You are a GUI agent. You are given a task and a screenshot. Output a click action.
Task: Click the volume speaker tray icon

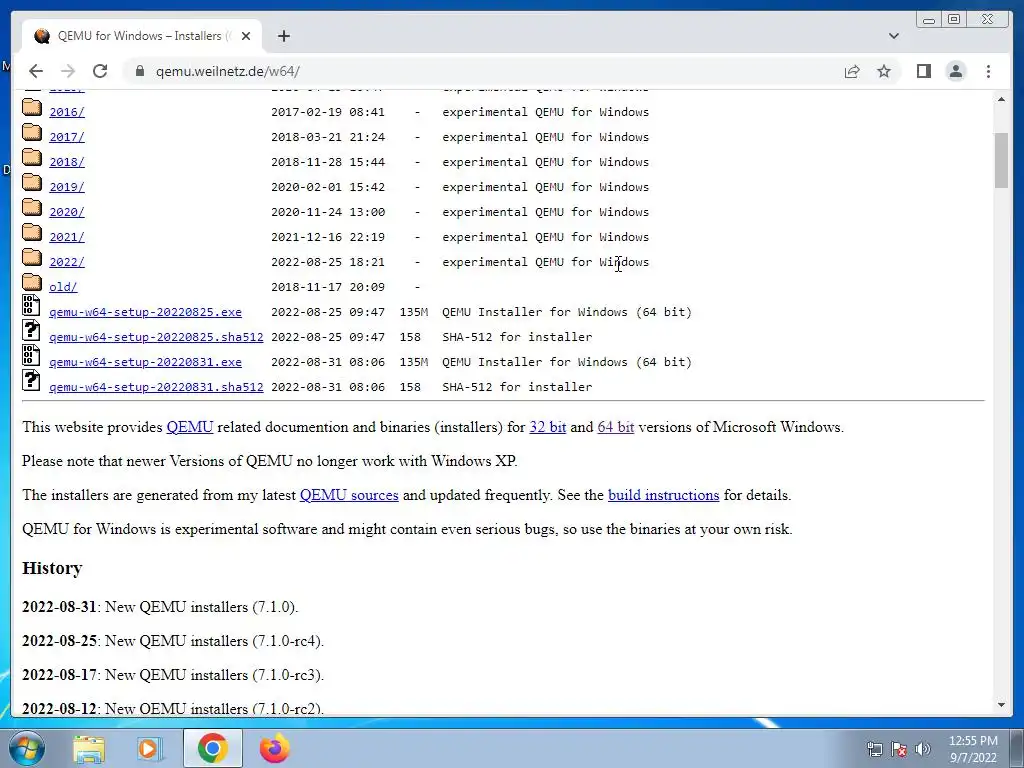point(922,749)
